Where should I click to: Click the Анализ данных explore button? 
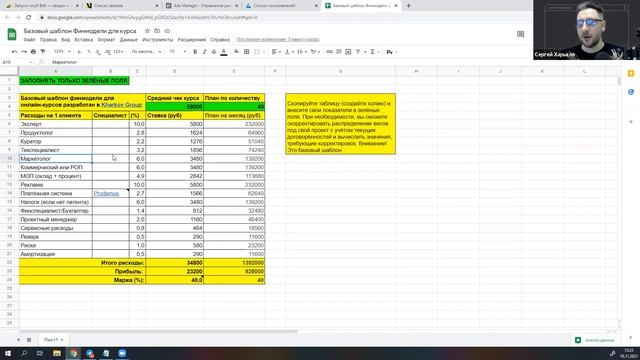595,340
